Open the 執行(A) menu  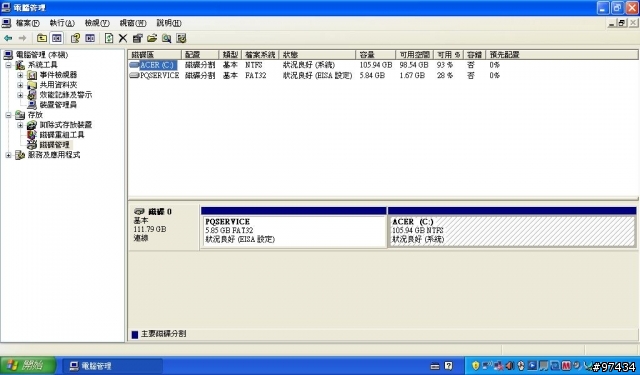(x=62, y=23)
